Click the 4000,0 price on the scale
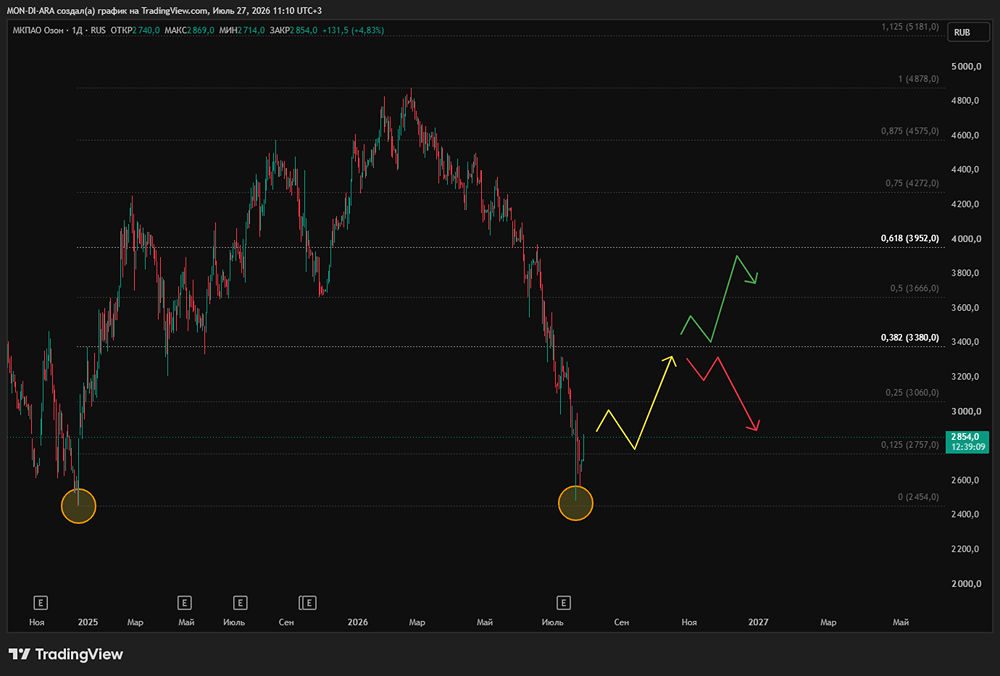1000x676 pixels. point(965,239)
